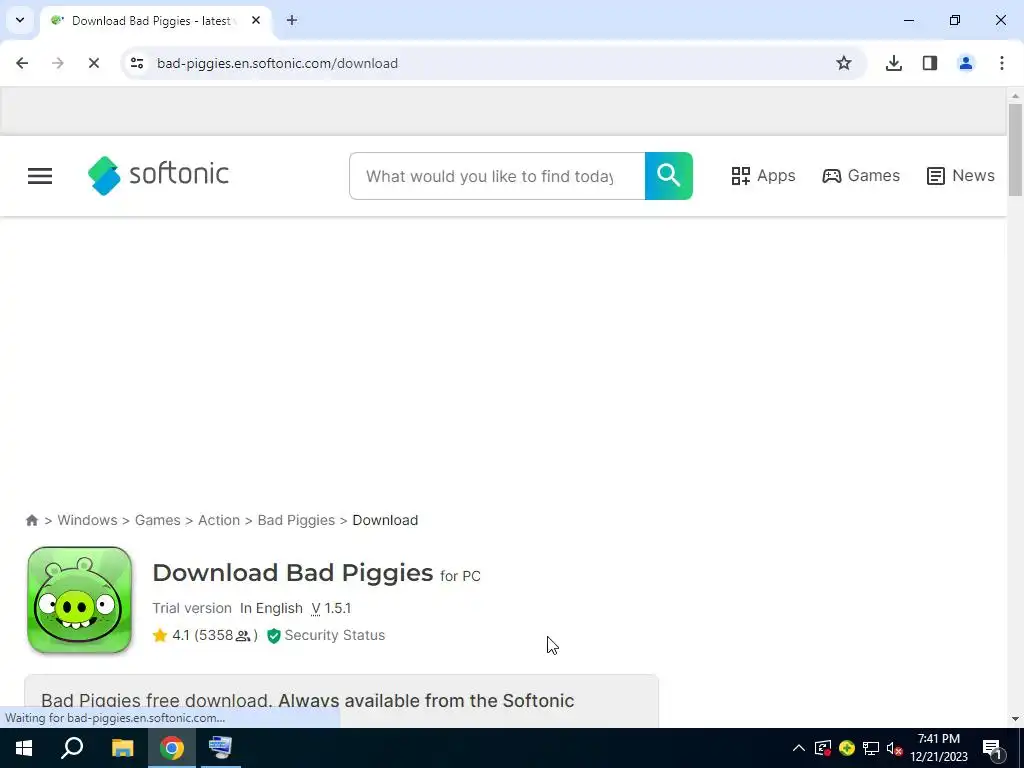The image size is (1024, 768).
Task: Click the search magnifier button
Action: pos(668,176)
